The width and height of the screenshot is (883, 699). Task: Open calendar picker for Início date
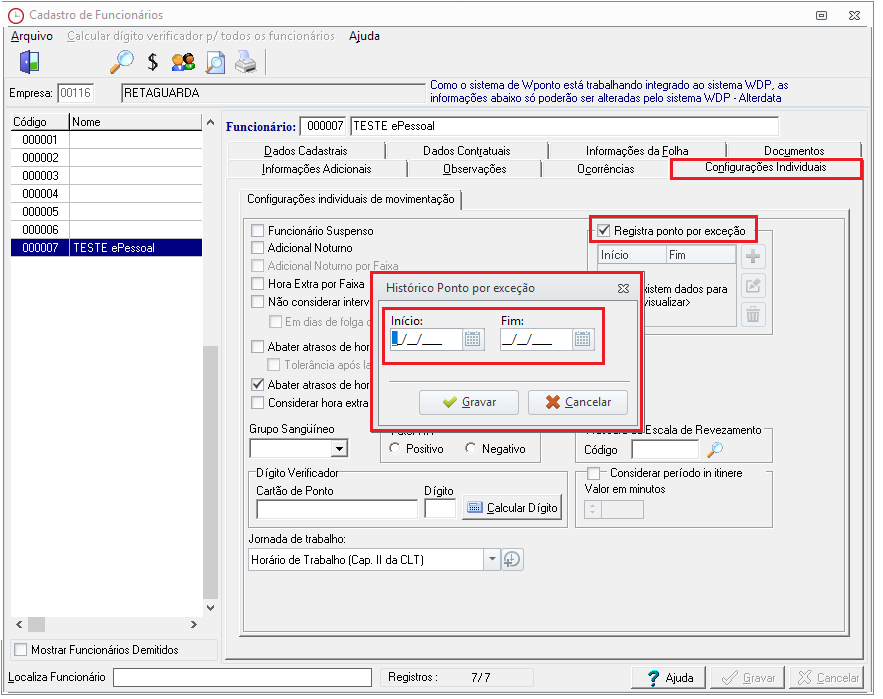coord(473,339)
